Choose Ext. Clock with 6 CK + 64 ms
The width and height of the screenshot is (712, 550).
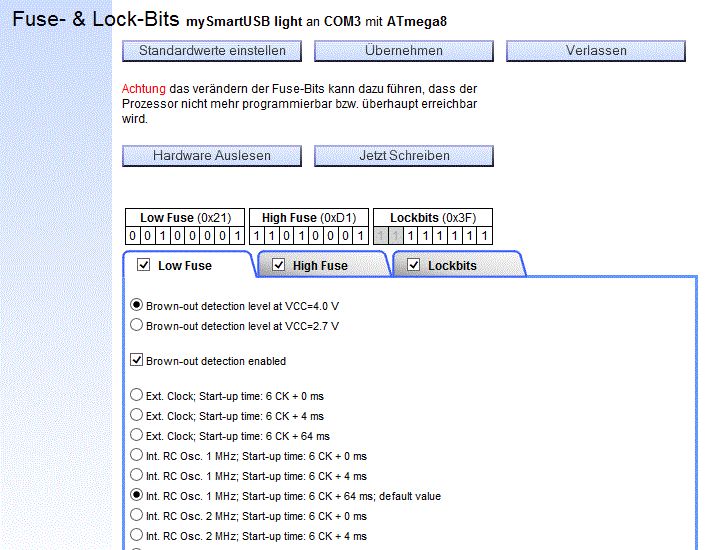(137, 436)
